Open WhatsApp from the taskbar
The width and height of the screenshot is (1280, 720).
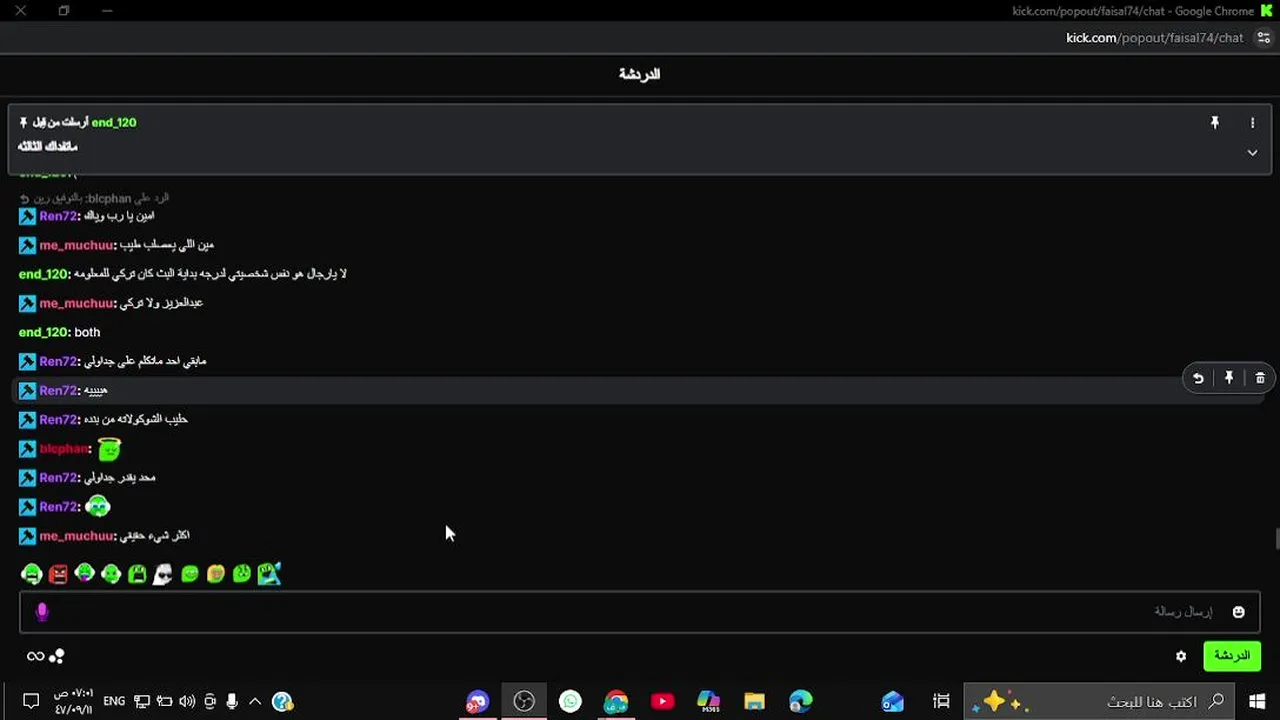click(570, 701)
